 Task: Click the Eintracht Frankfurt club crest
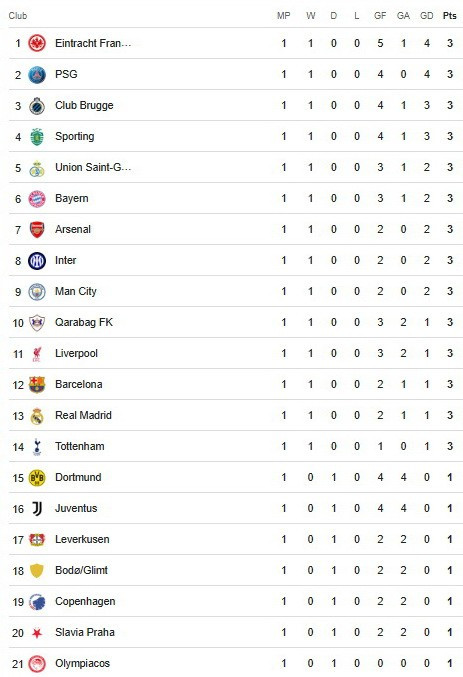pyautogui.click(x=37, y=44)
